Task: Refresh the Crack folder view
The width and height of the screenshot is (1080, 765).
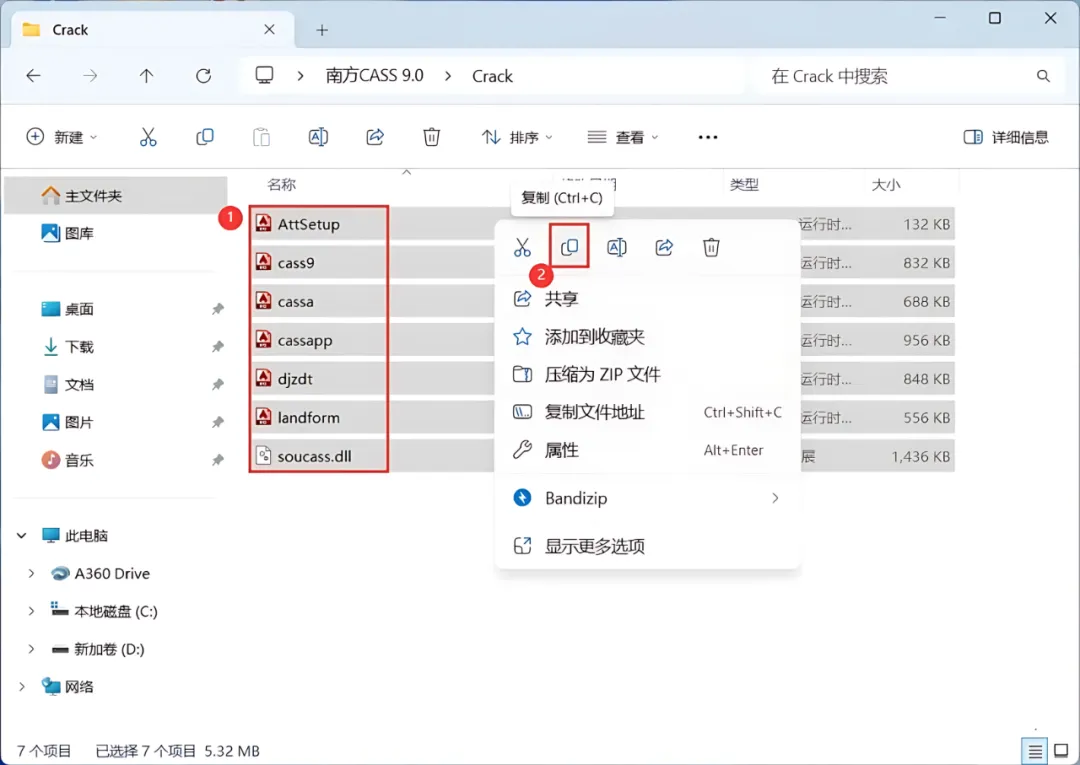Action: (203, 76)
